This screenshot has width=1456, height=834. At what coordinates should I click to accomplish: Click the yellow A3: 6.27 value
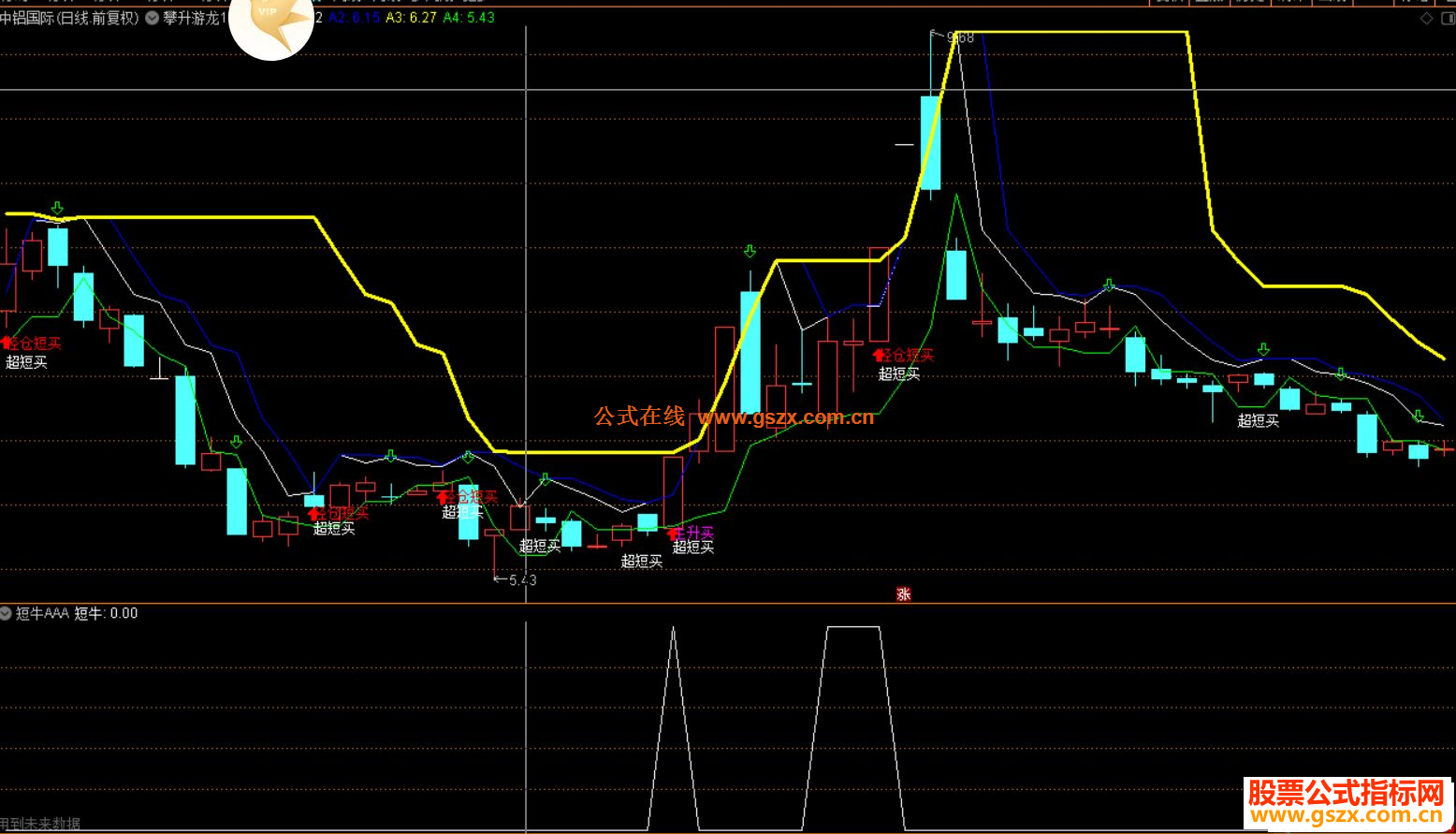click(x=412, y=18)
